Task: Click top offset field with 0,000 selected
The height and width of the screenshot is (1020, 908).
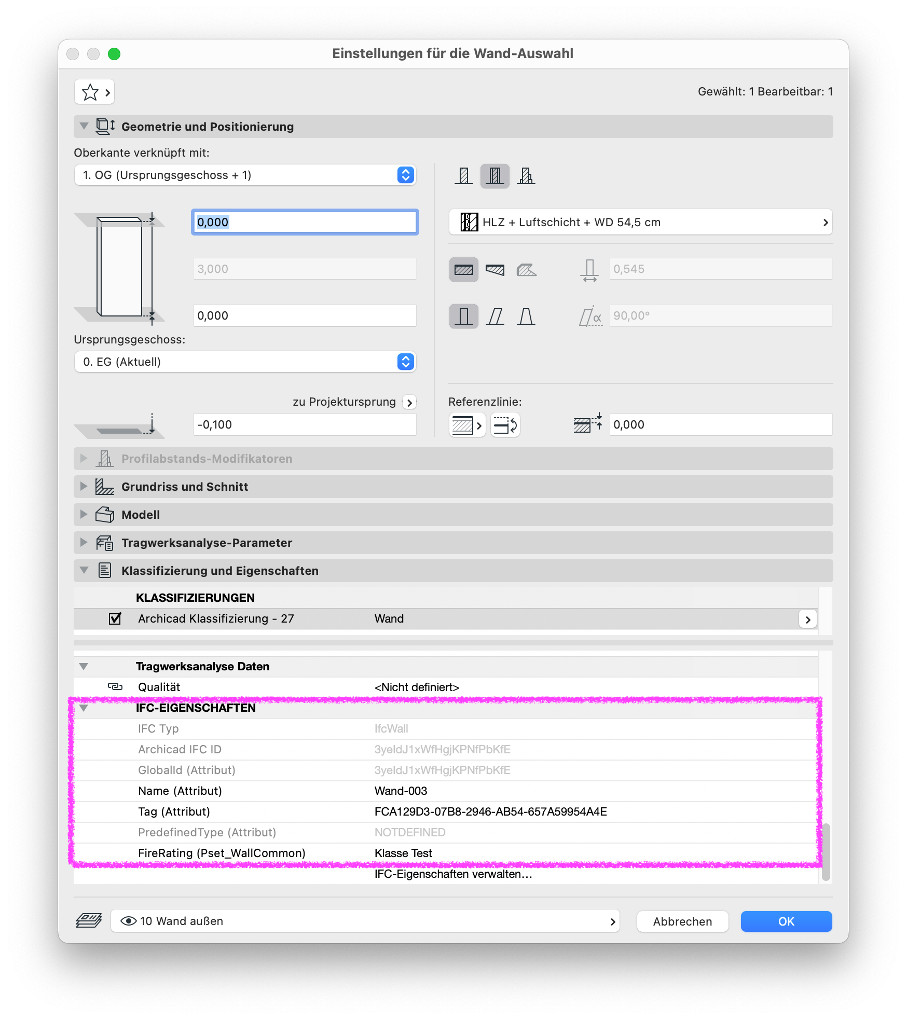Action: tap(305, 222)
